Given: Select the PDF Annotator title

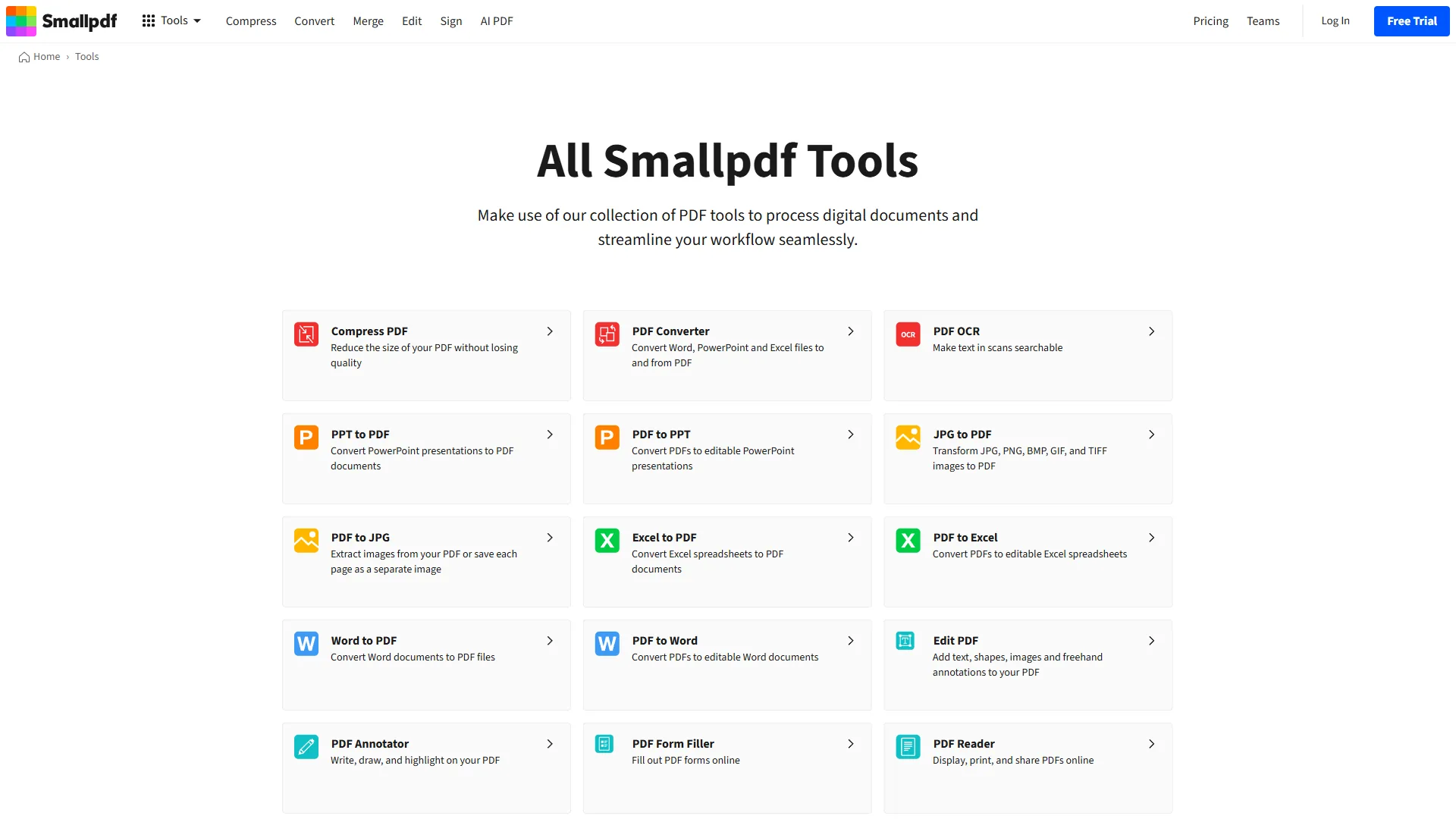Looking at the screenshot, I should click(370, 744).
